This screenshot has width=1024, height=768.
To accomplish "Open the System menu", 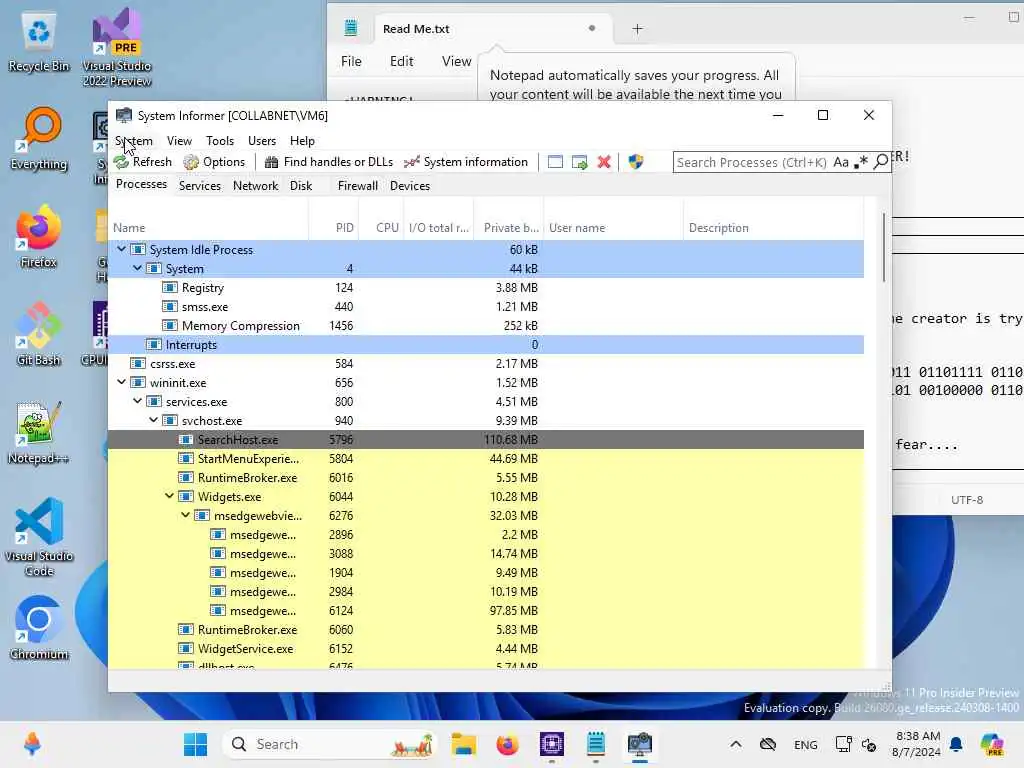I will coord(134,140).
